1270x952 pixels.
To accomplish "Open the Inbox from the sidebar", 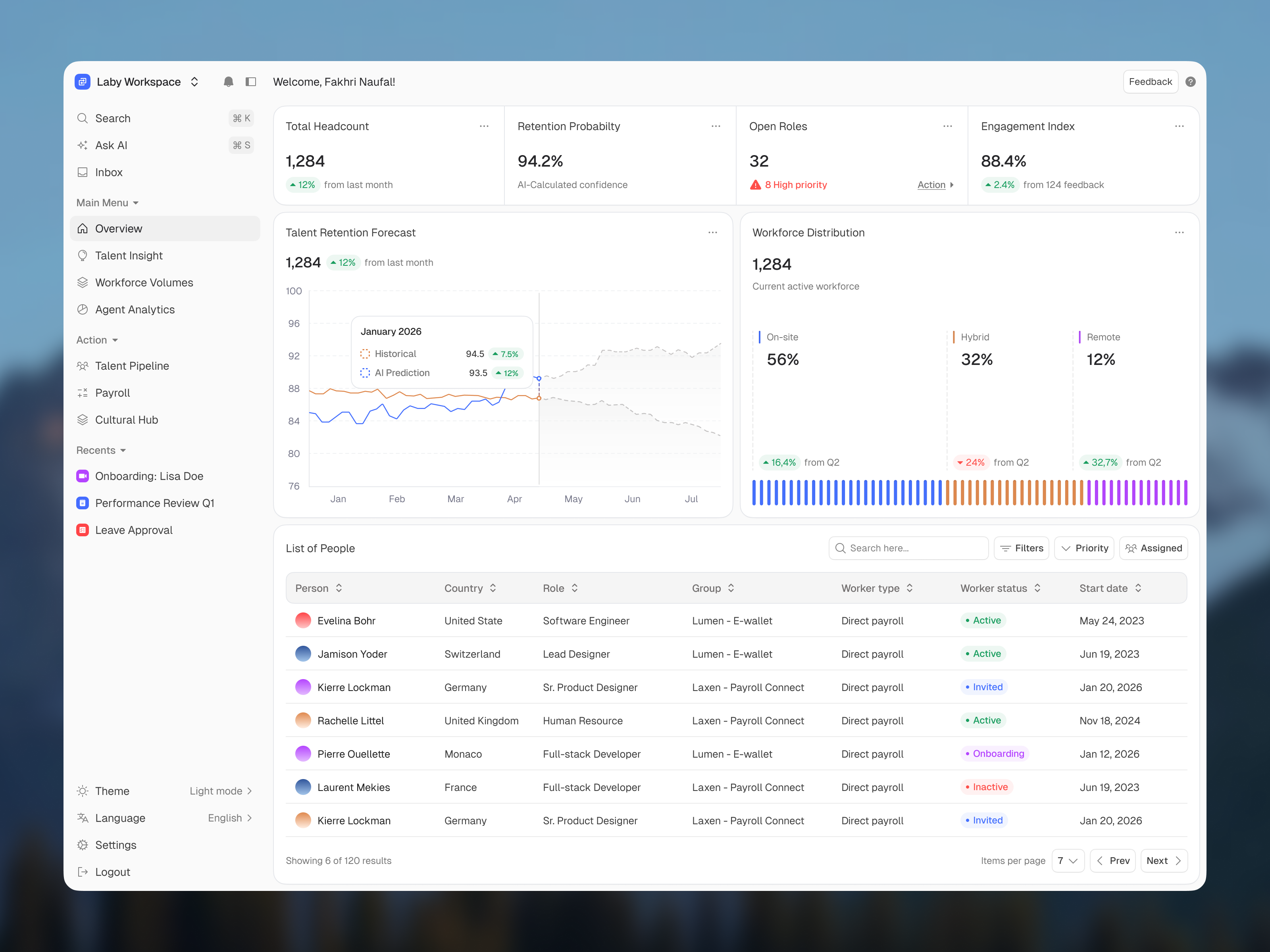I will [x=108, y=172].
